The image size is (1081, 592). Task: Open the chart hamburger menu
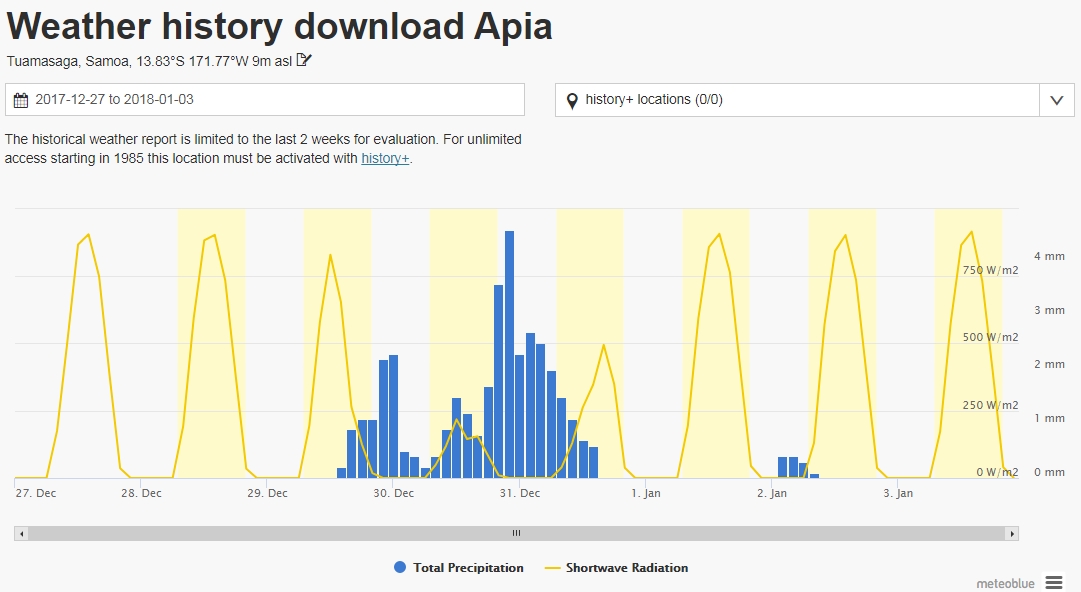[x=1053, y=582]
